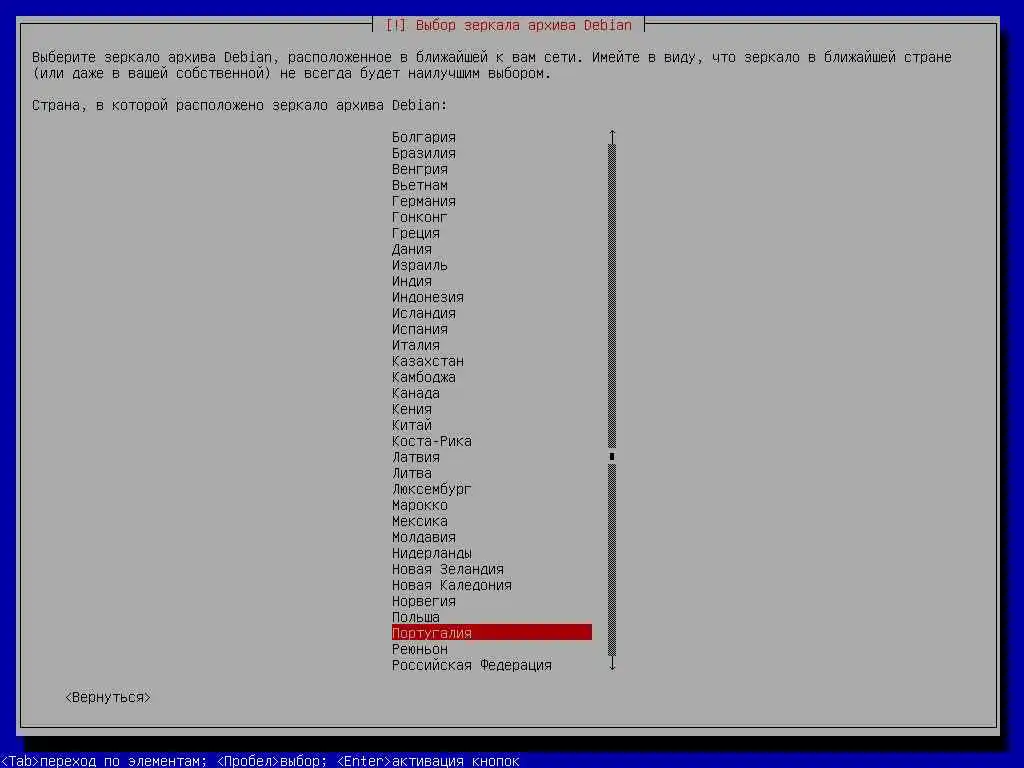Pick Израиль from the list
Viewport: 1024px width, 768px height.
tap(420, 265)
